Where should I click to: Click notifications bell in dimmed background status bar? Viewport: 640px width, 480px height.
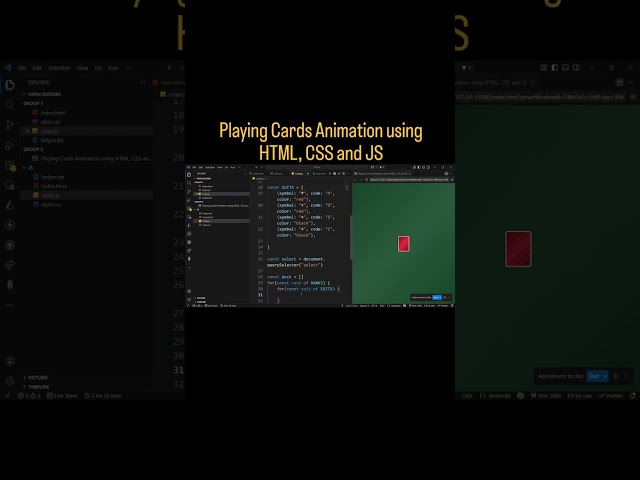[633, 396]
